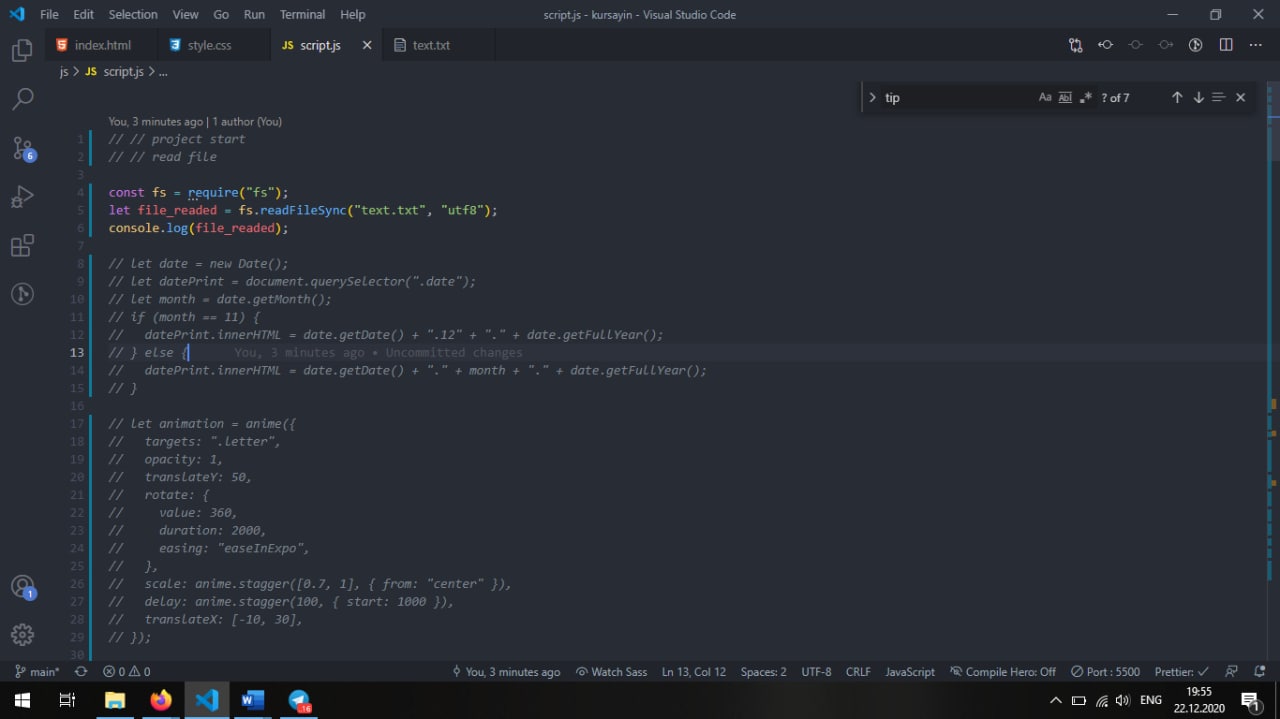1280x719 pixels.
Task: Toggle Match Case in find widget
Action: (x=1045, y=97)
